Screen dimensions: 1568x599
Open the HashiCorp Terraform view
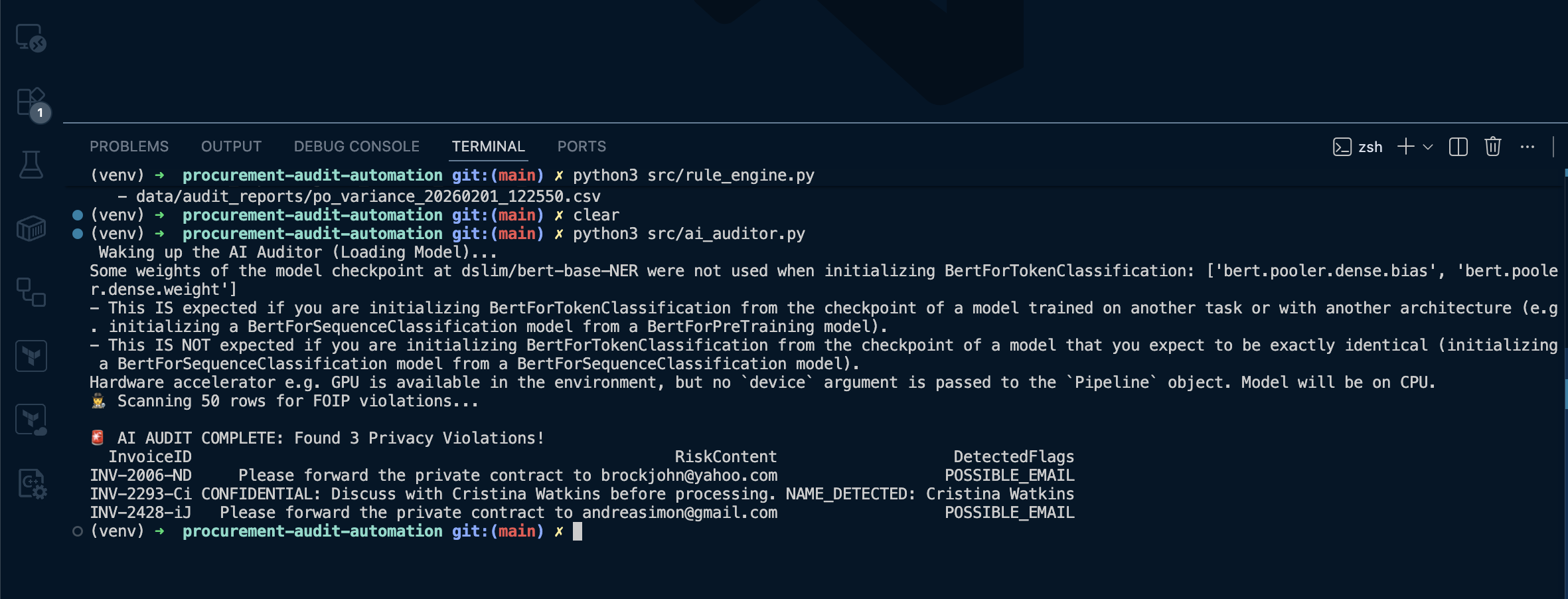point(31,356)
